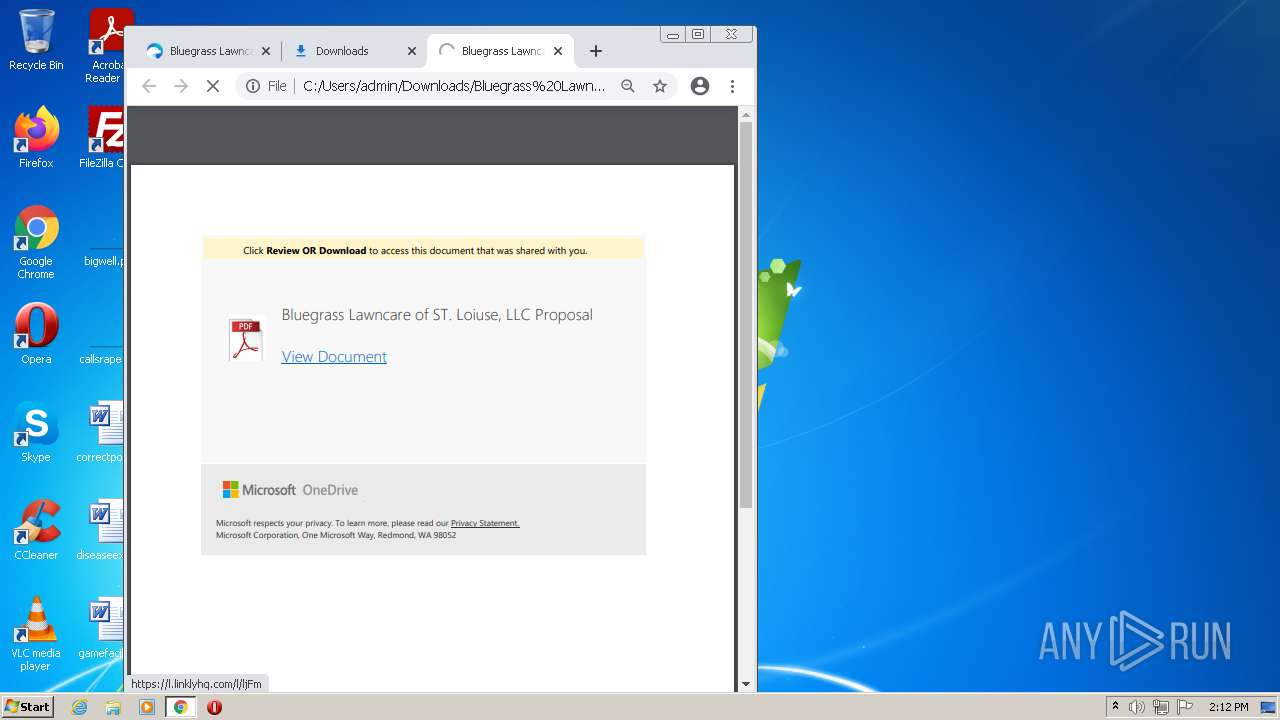Open the zoom magnifier icon
This screenshot has height=720, width=1280.
coord(628,86)
